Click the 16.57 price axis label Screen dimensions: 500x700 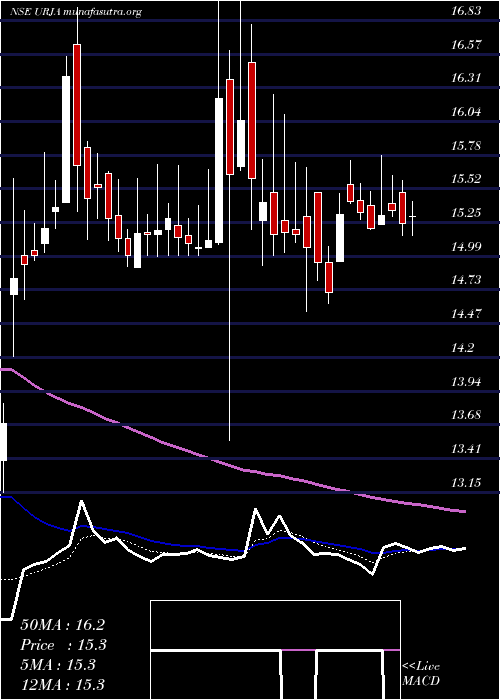pos(466,44)
